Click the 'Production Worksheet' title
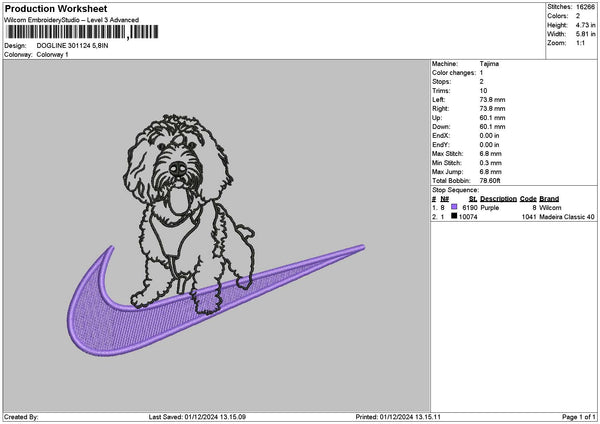Viewport: 600px width, 424px height. pos(56,9)
